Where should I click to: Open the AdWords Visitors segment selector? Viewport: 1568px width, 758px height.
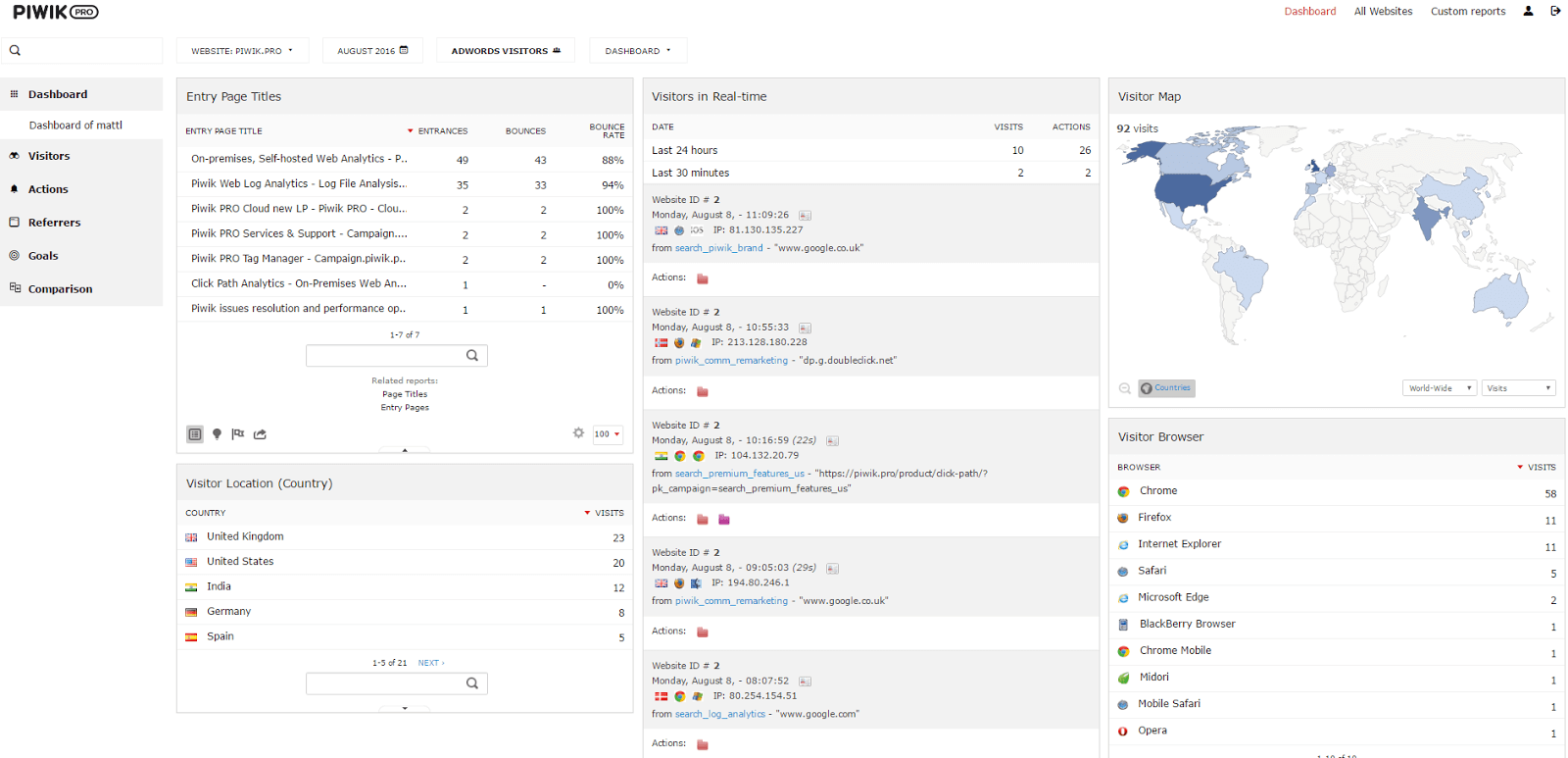pos(506,51)
